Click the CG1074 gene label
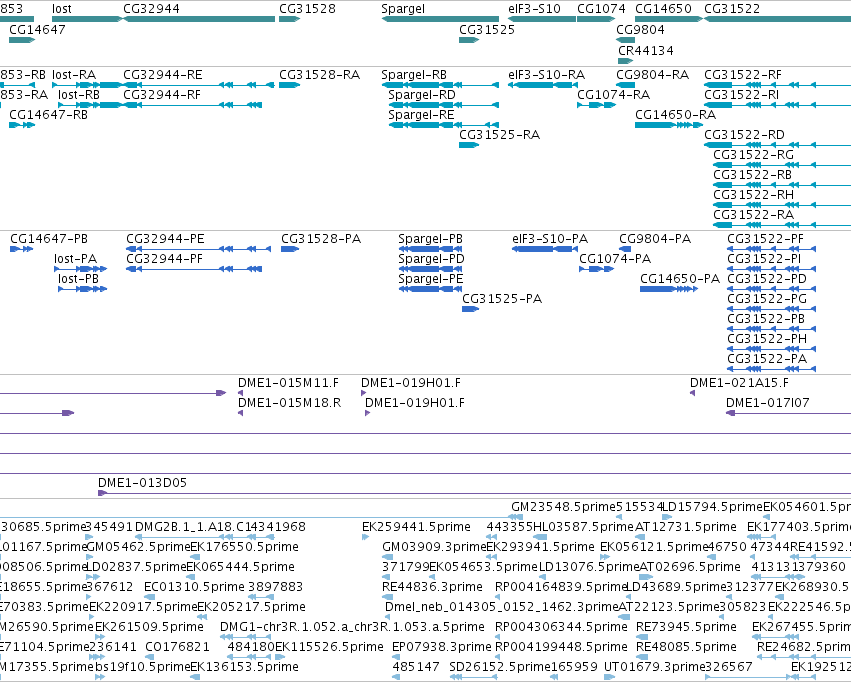Screen dimensions: 851x682 (601, 9)
